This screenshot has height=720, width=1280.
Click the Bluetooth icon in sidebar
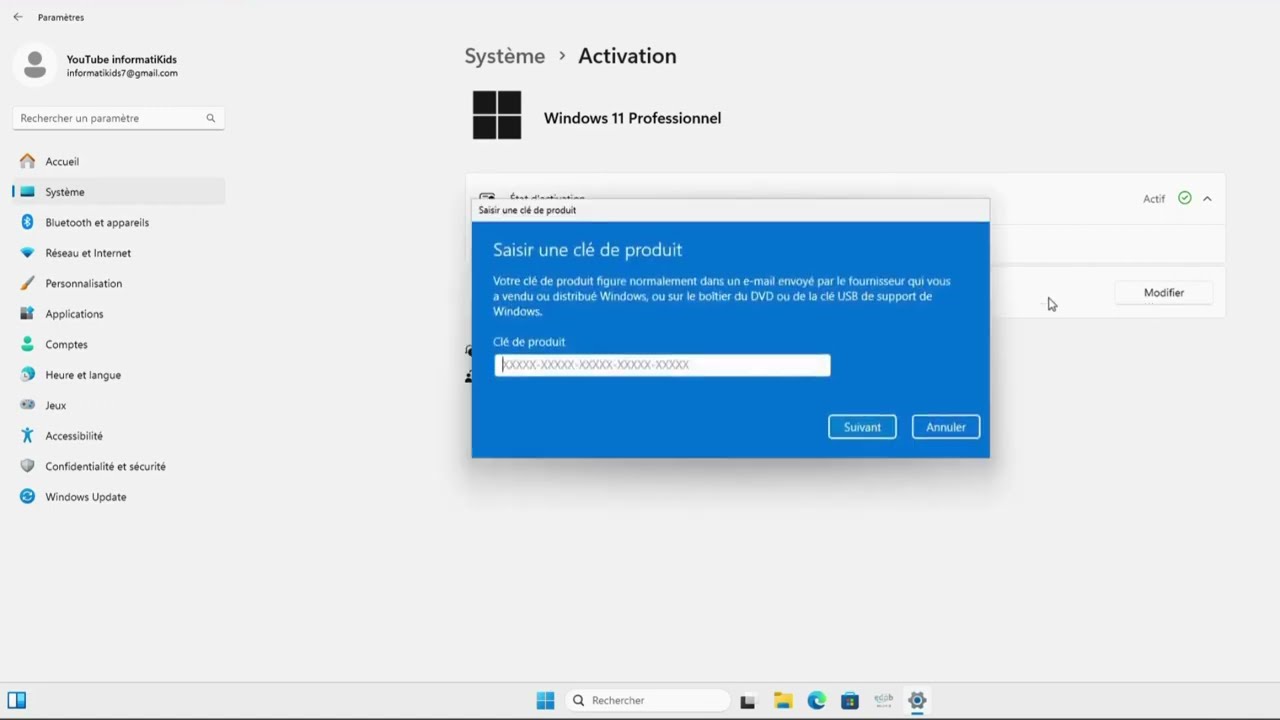click(27, 222)
